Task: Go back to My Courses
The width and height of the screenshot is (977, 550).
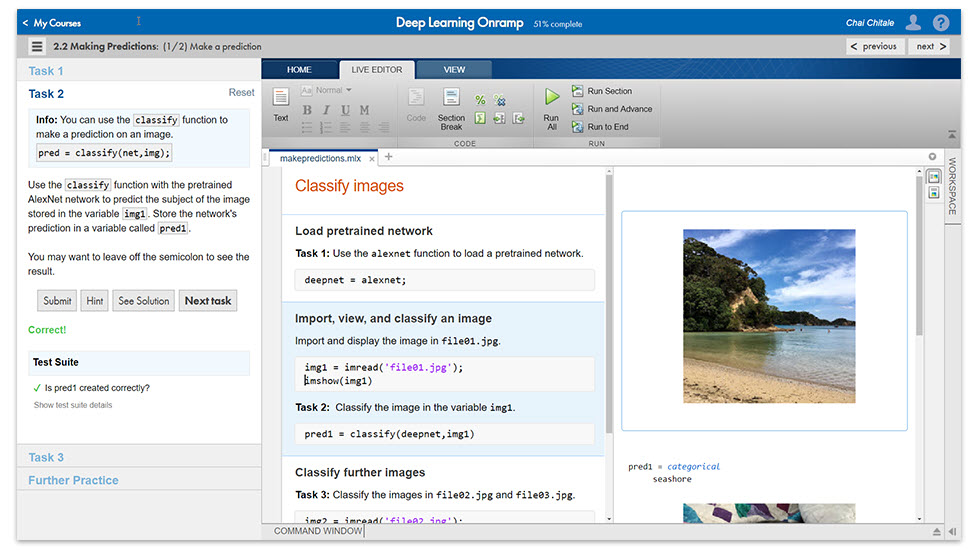Action: click(x=52, y=23)
